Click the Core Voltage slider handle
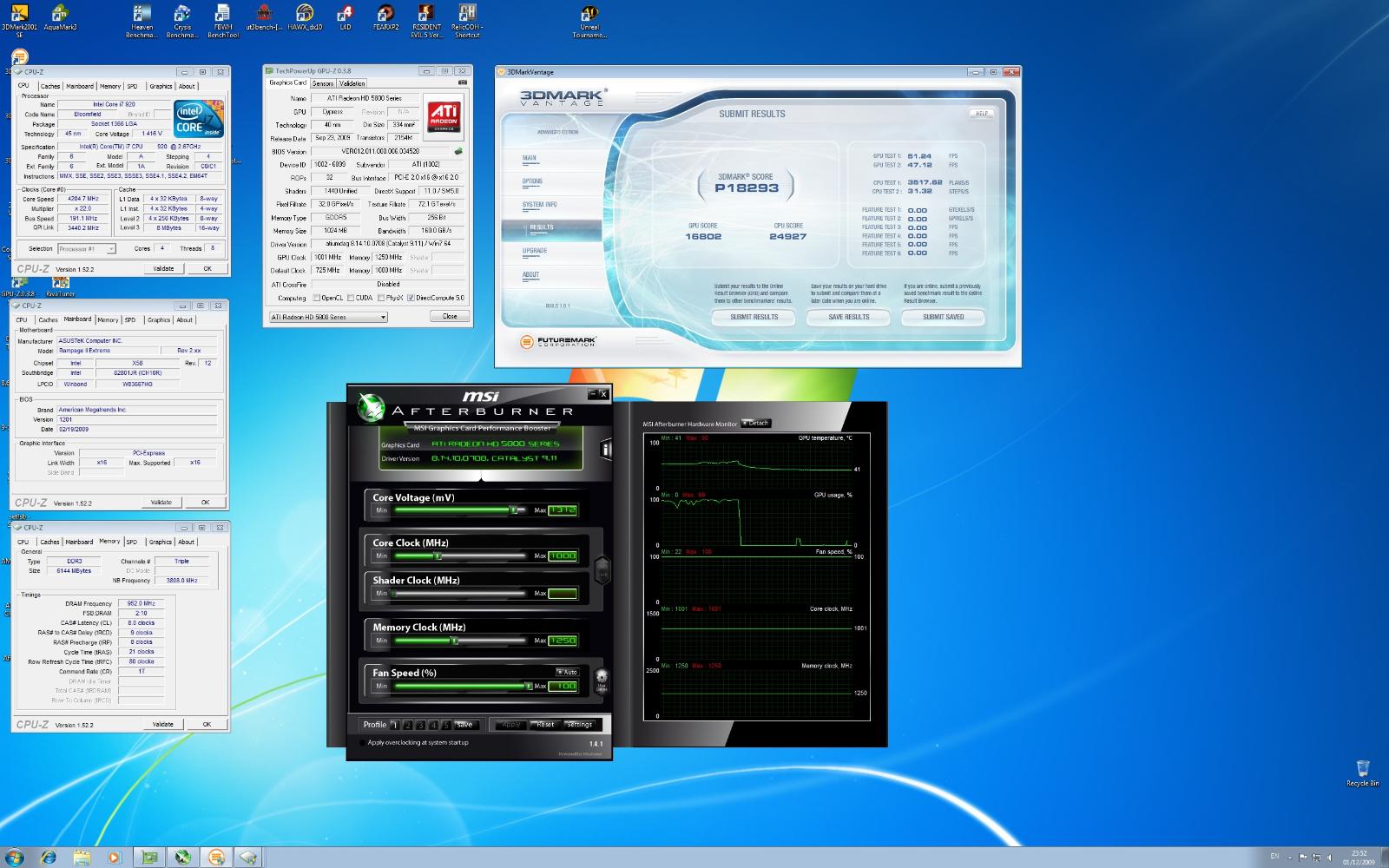Viewport: 1389px width, 868px height. (513, 510)
